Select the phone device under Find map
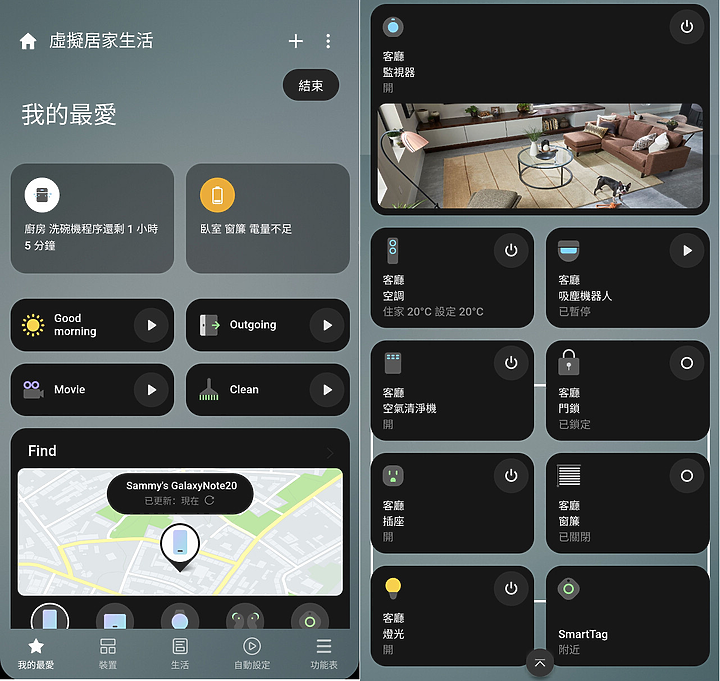This screenshot has height=681, width=720. point(50,618)
